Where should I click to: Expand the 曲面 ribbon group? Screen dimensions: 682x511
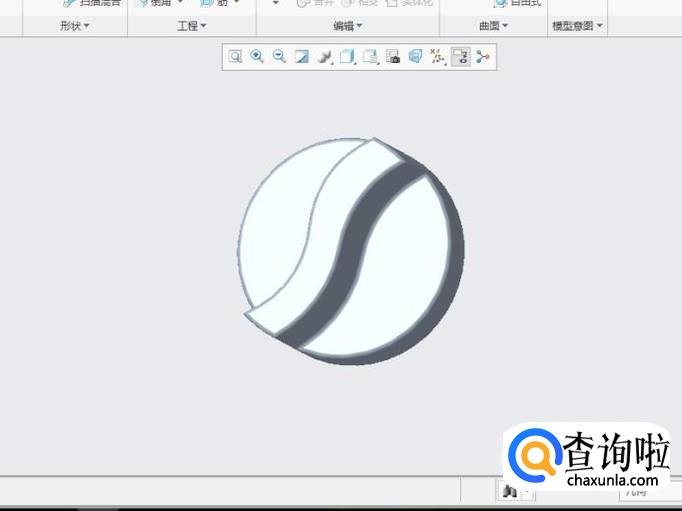pos(493,26)
